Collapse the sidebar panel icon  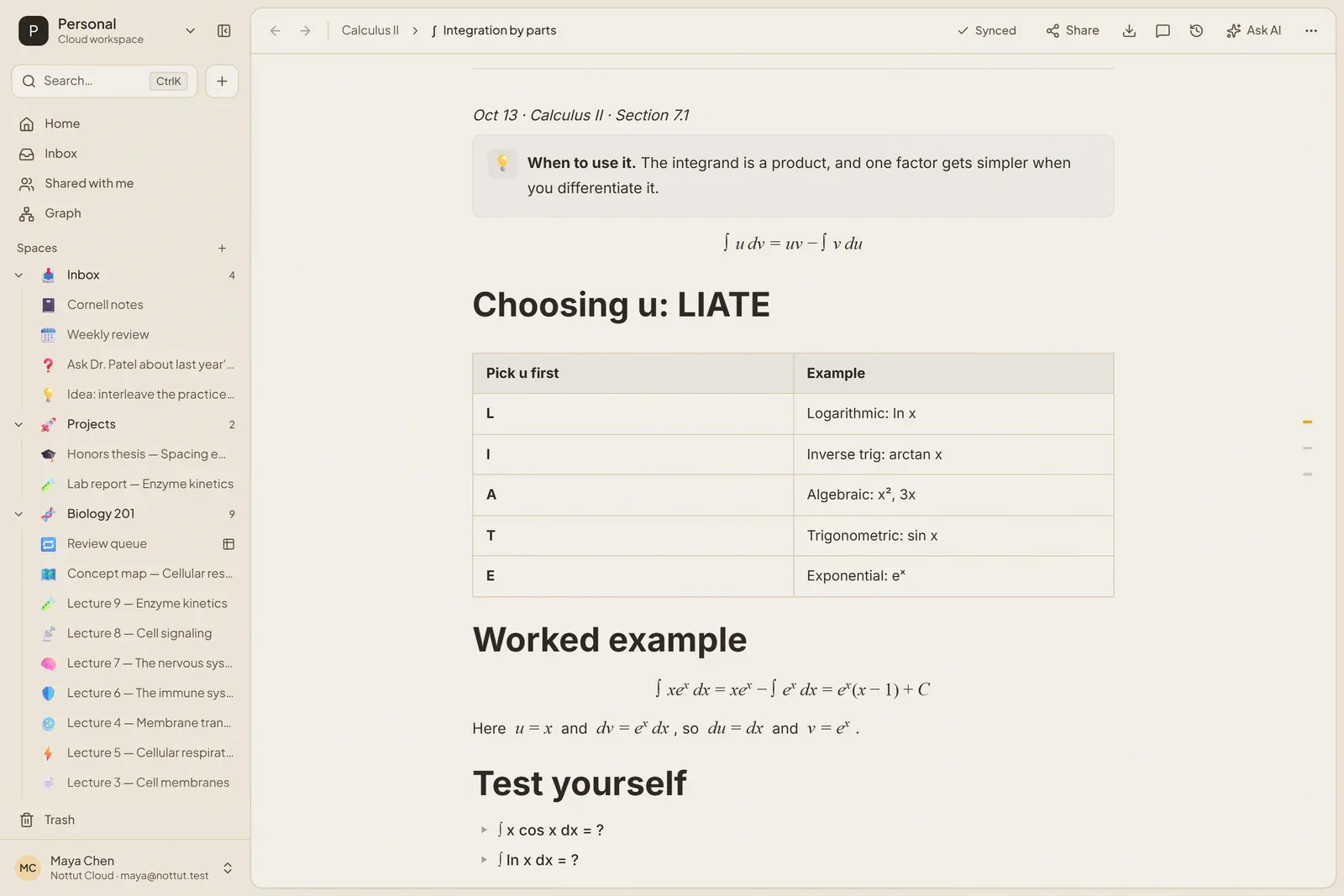click(x=224, y=31)
